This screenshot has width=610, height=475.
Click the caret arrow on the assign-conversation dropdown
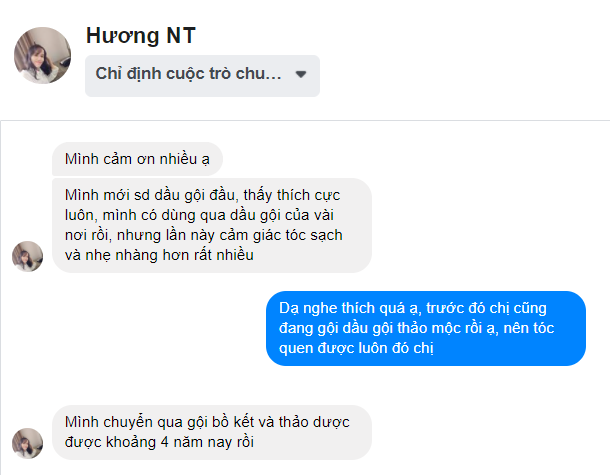pyautogui.click(x=301, y=74)
